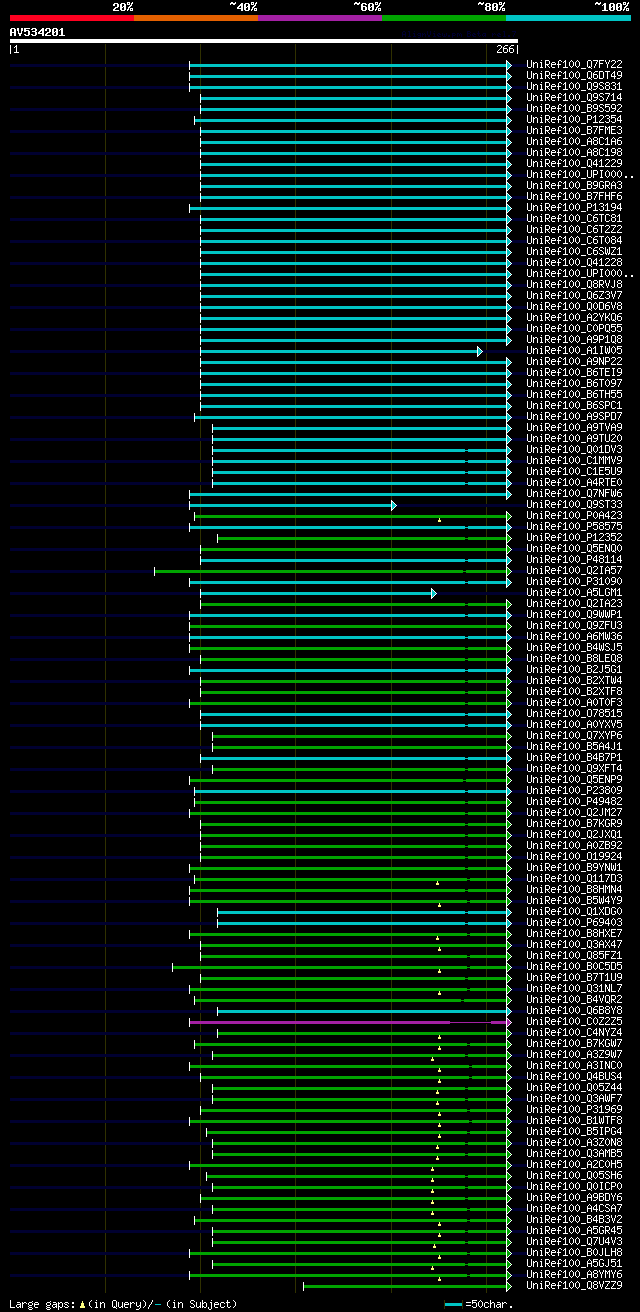Click the UniRef100_P58575 label
The height and width of the screenshot is (1312, 640).
coord(575,526)
